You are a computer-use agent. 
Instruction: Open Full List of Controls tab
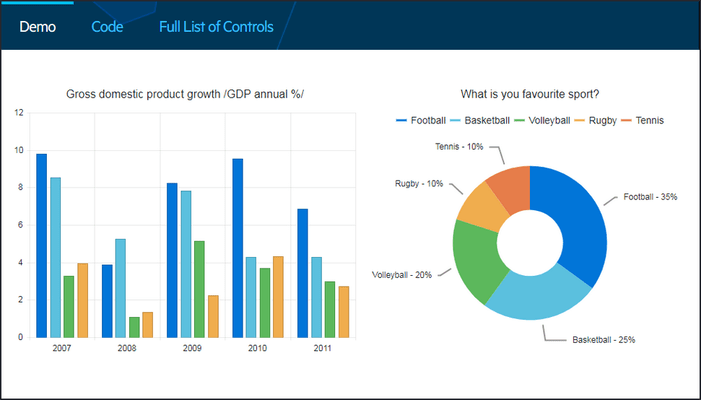click(216, 27)
